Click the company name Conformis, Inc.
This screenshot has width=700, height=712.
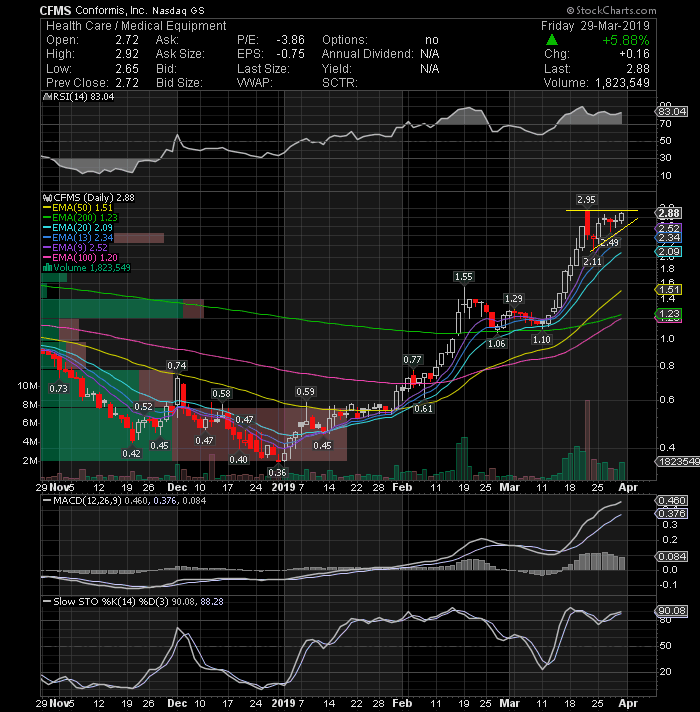coord(111,10)
